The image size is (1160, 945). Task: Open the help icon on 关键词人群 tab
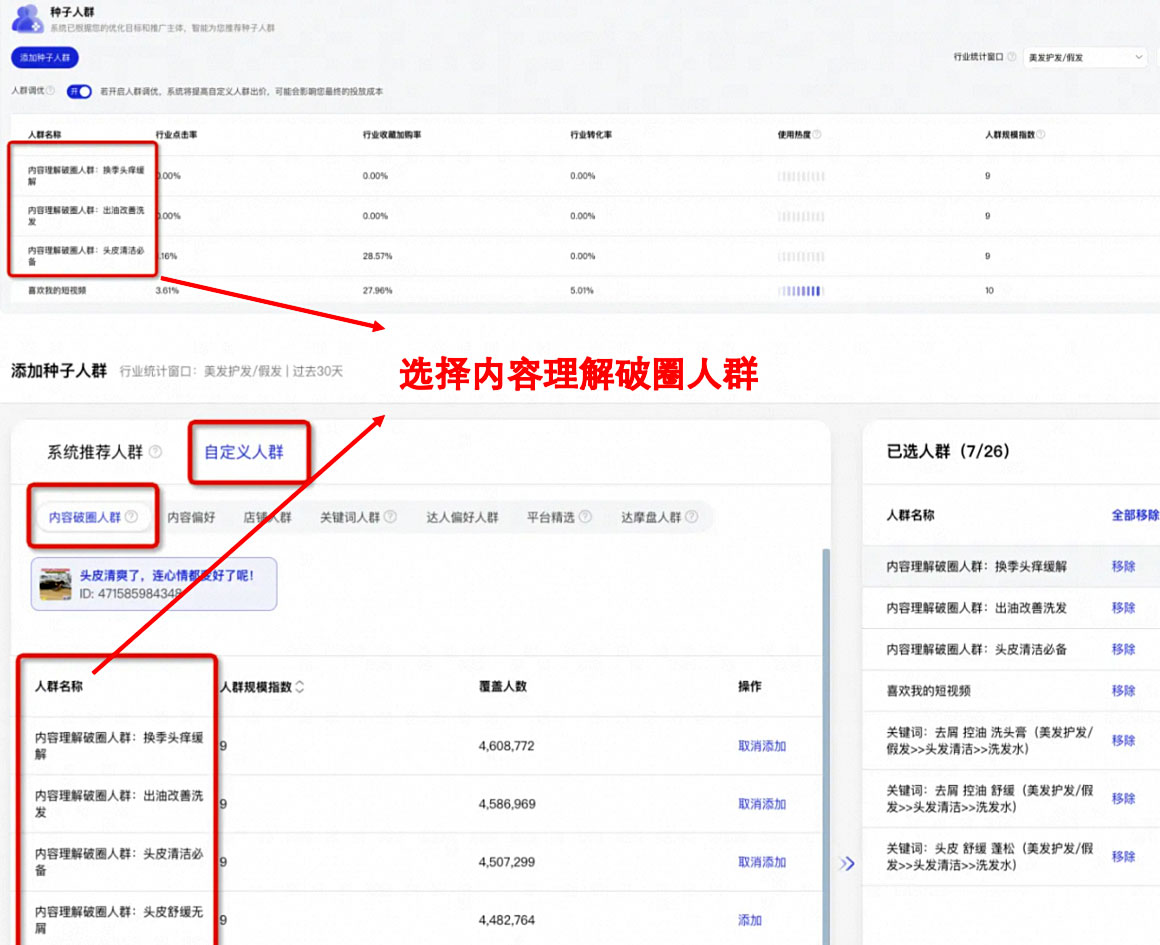pyautogui.click(x=390, y=517)
